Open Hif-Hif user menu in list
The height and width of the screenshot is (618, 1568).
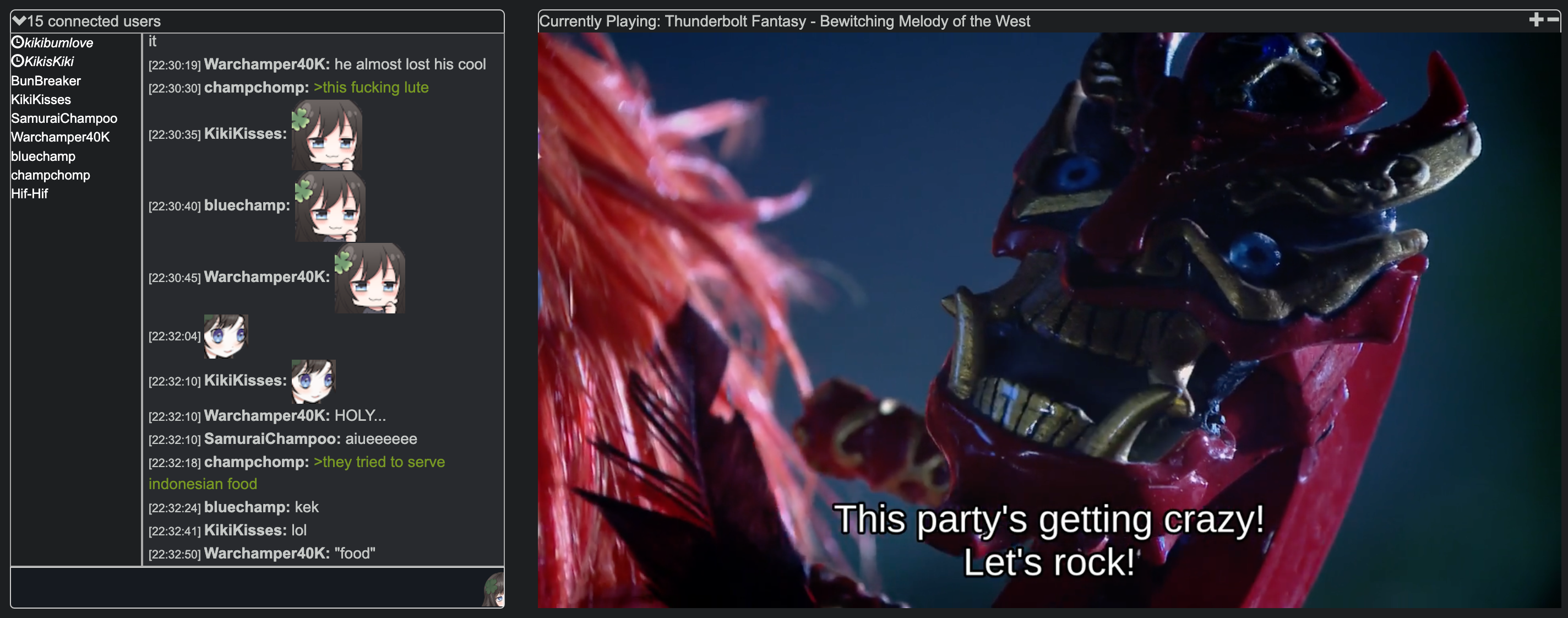[x=29, y=194]
